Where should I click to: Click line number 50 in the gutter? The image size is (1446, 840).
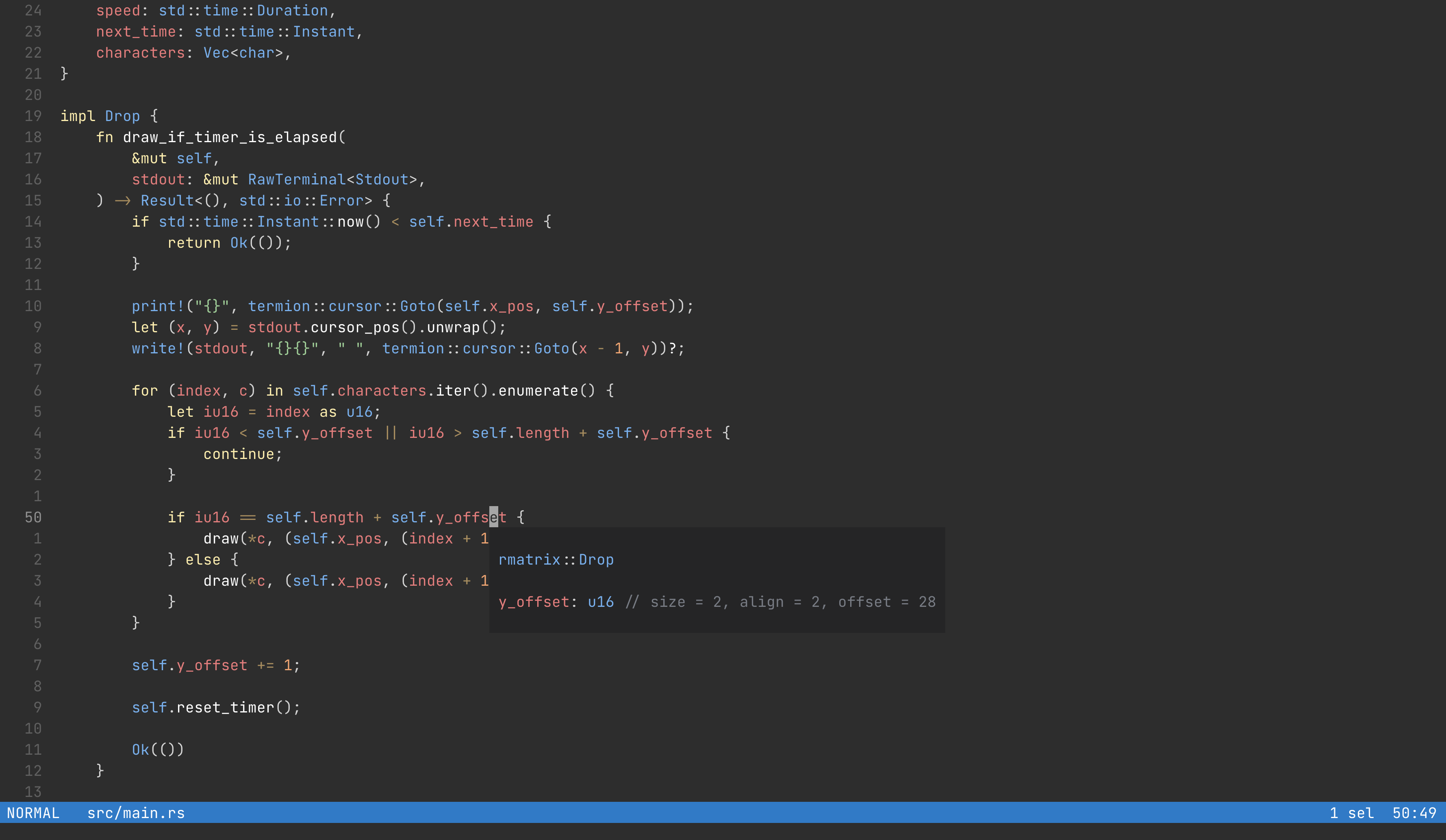tap(33, 517)
